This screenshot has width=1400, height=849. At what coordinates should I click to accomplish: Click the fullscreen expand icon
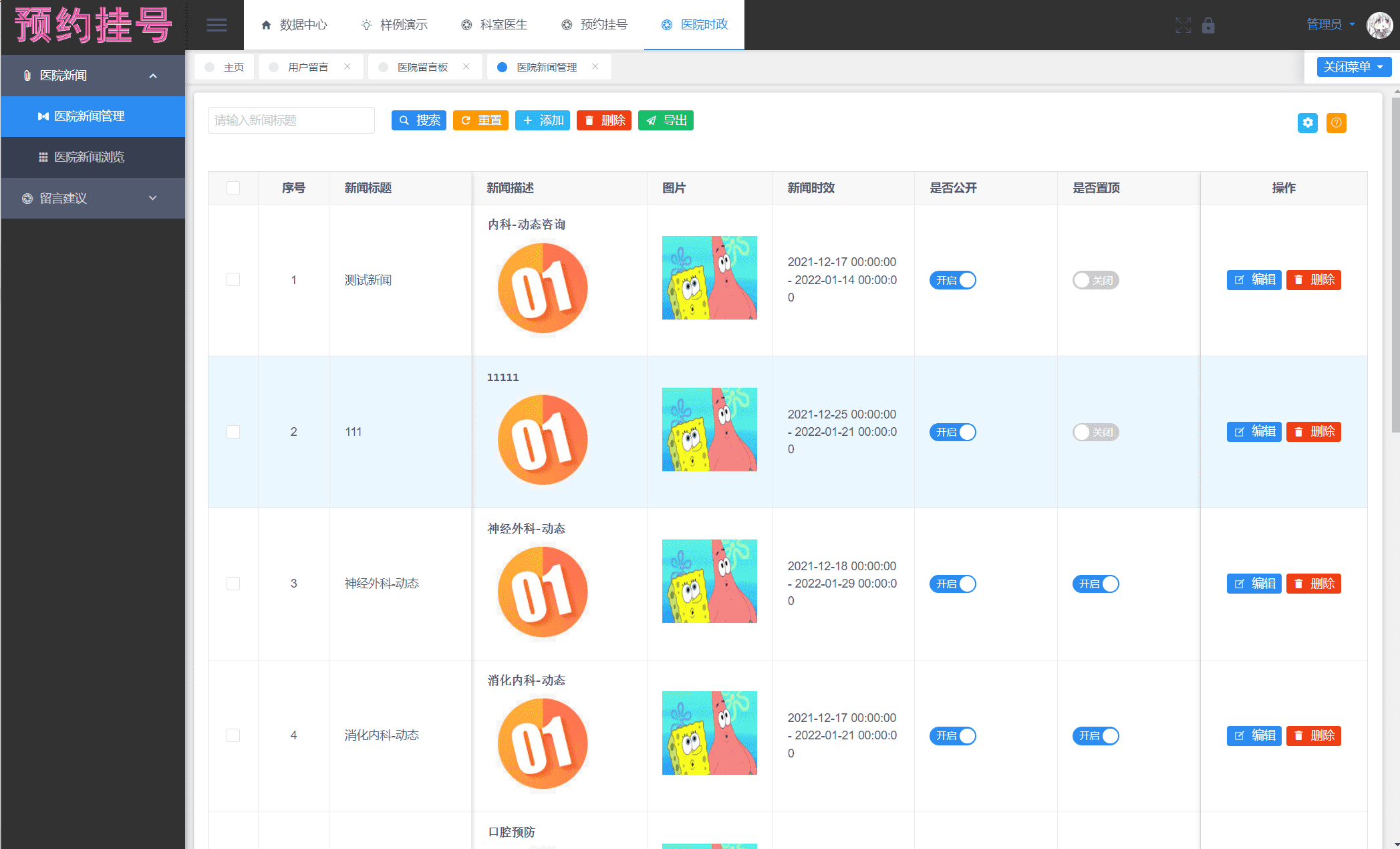point(1183,25)
